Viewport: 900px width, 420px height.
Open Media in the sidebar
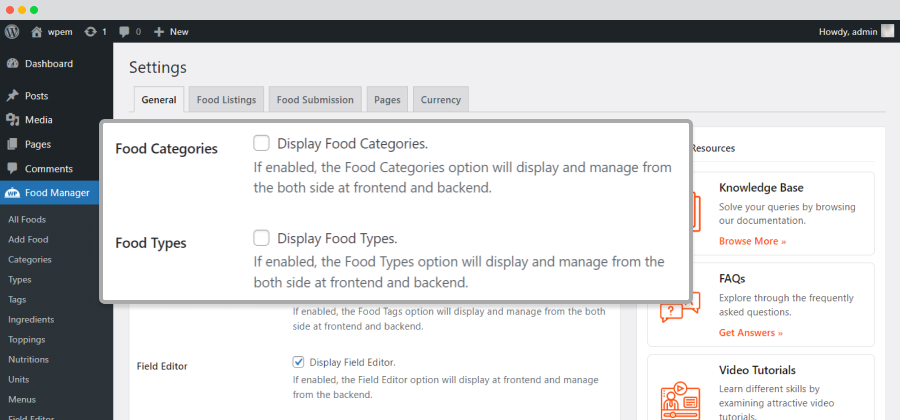(x=38, y=120)
